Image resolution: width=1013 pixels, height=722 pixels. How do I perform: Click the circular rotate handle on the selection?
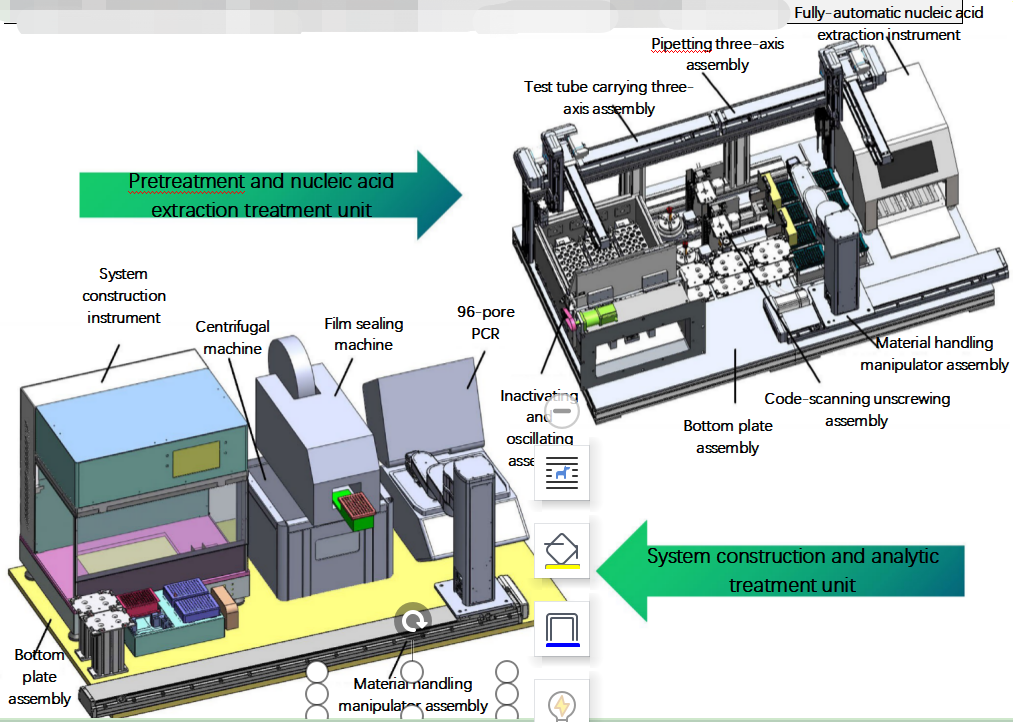click(x=412, y=621)
